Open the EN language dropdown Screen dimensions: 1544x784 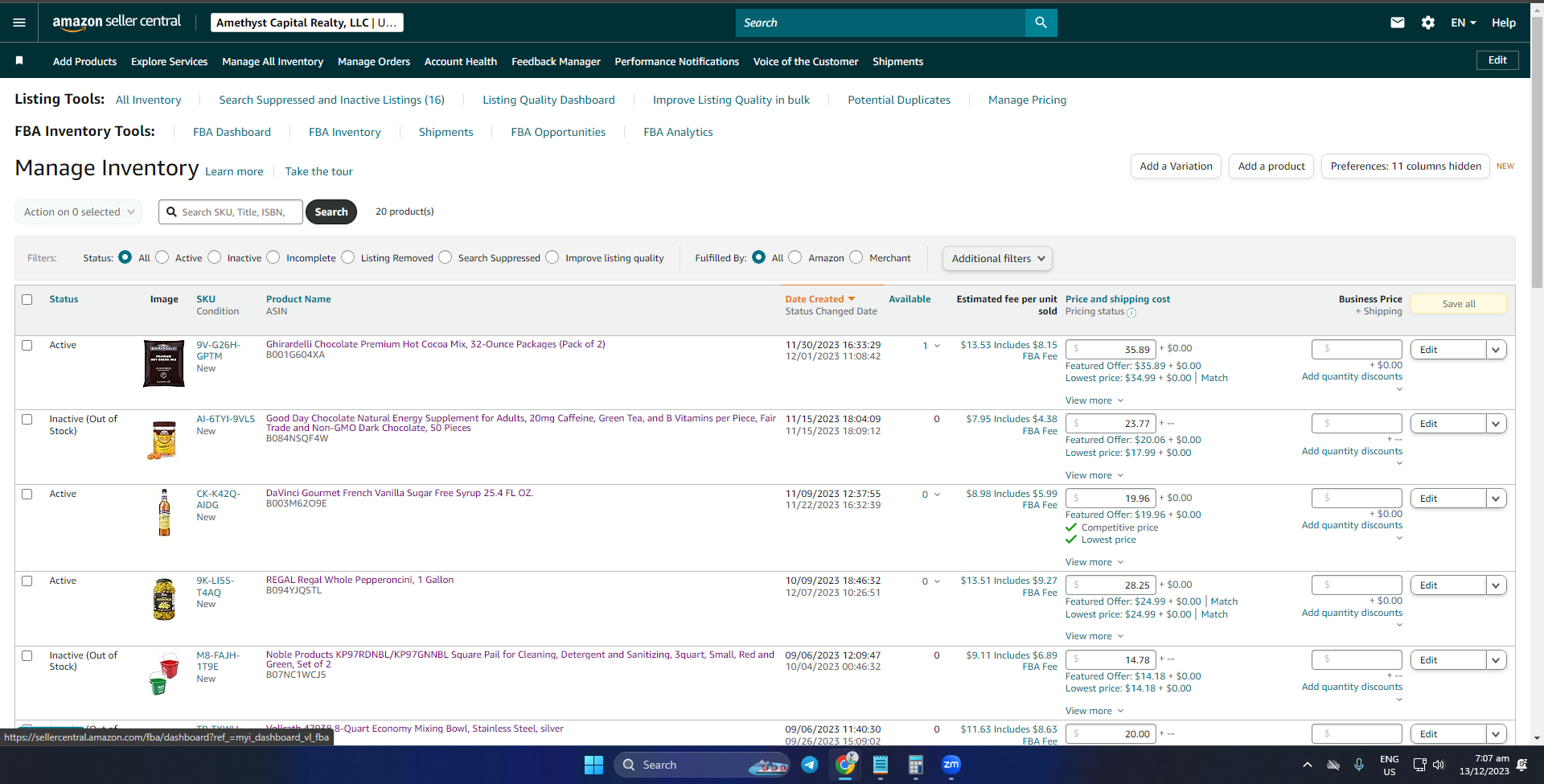coord(1464,23)
